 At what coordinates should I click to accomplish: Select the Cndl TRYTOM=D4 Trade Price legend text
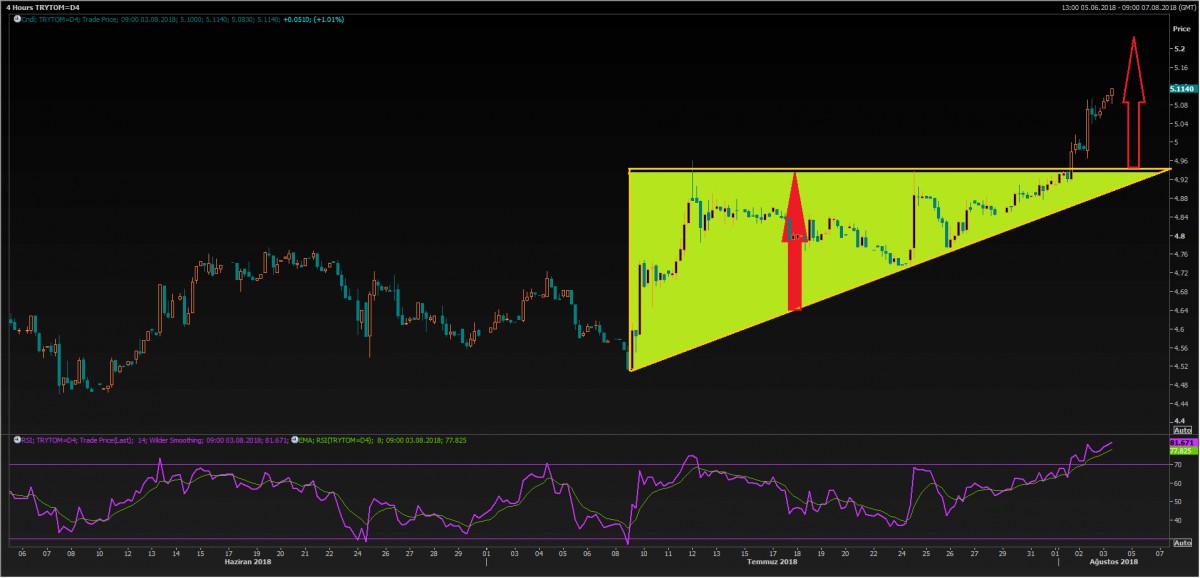pyautogui.click(x=180, y=19)
